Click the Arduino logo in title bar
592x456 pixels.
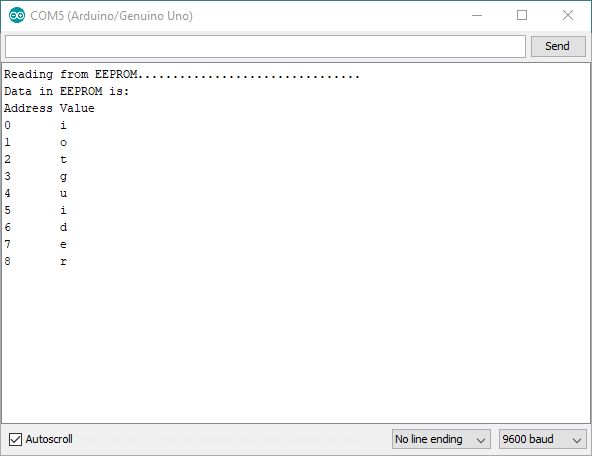(17, 15)
